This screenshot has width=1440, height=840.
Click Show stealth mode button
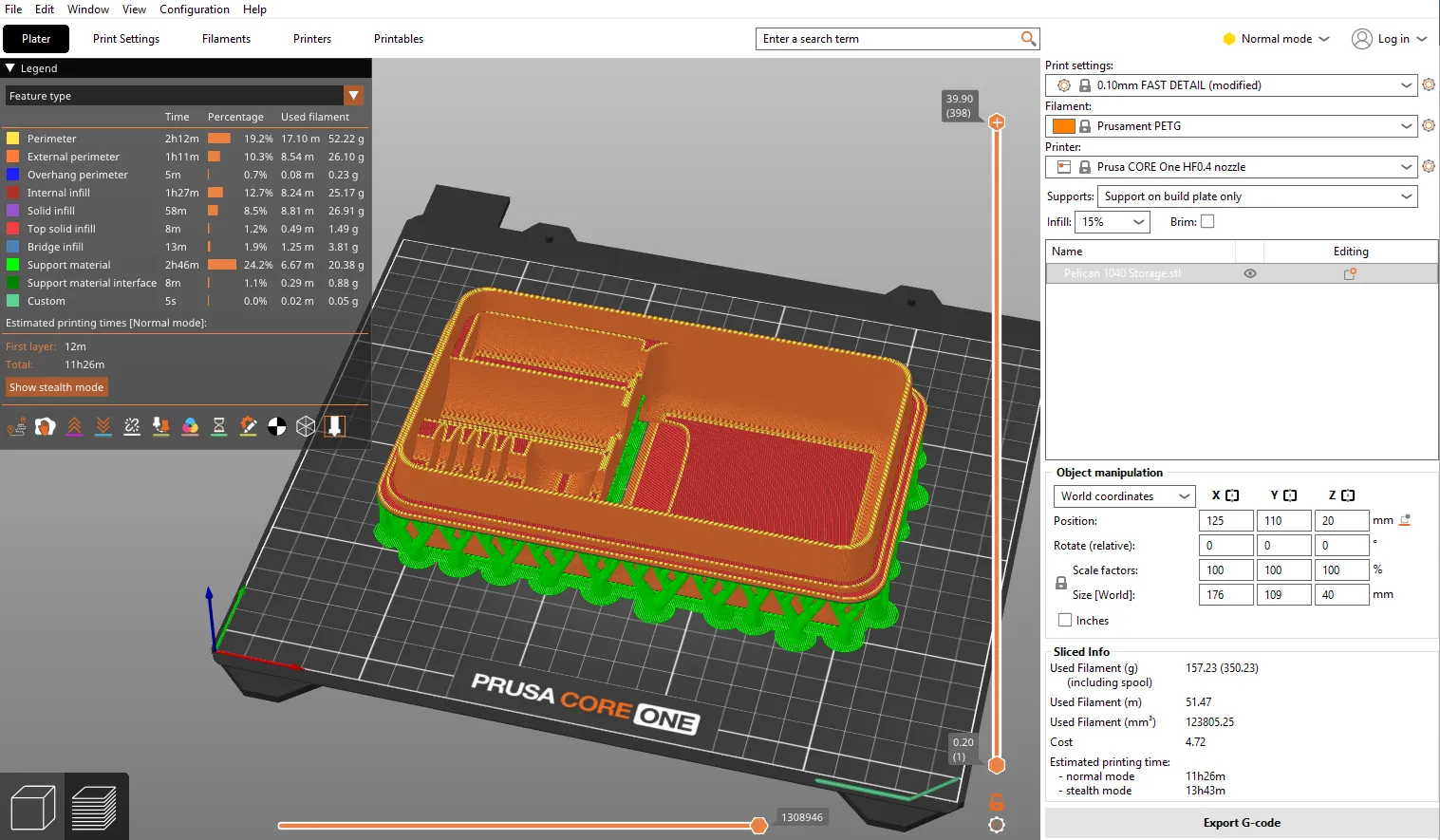[56, 387]
